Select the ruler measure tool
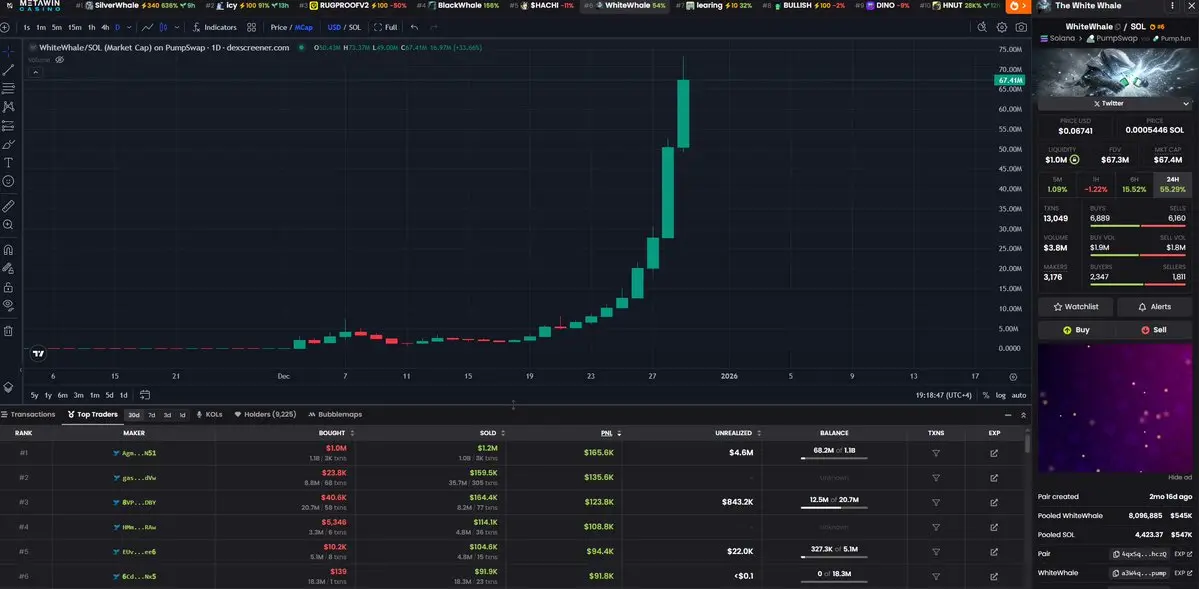 [x=8, y=206]
